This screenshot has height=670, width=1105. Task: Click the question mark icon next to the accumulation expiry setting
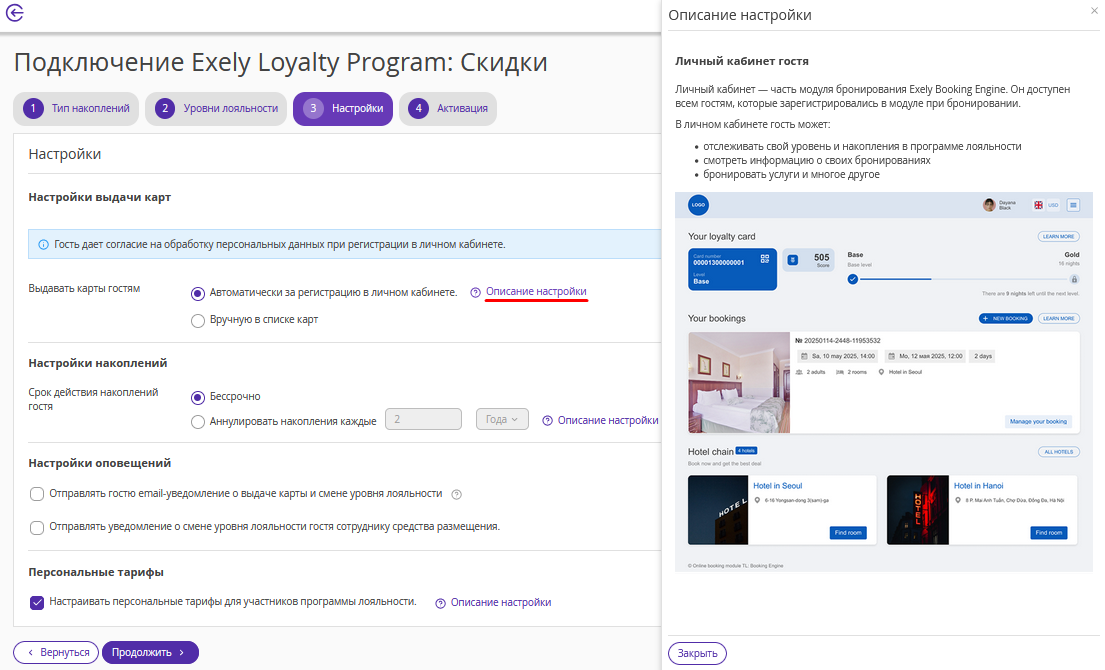coord(548,421)
